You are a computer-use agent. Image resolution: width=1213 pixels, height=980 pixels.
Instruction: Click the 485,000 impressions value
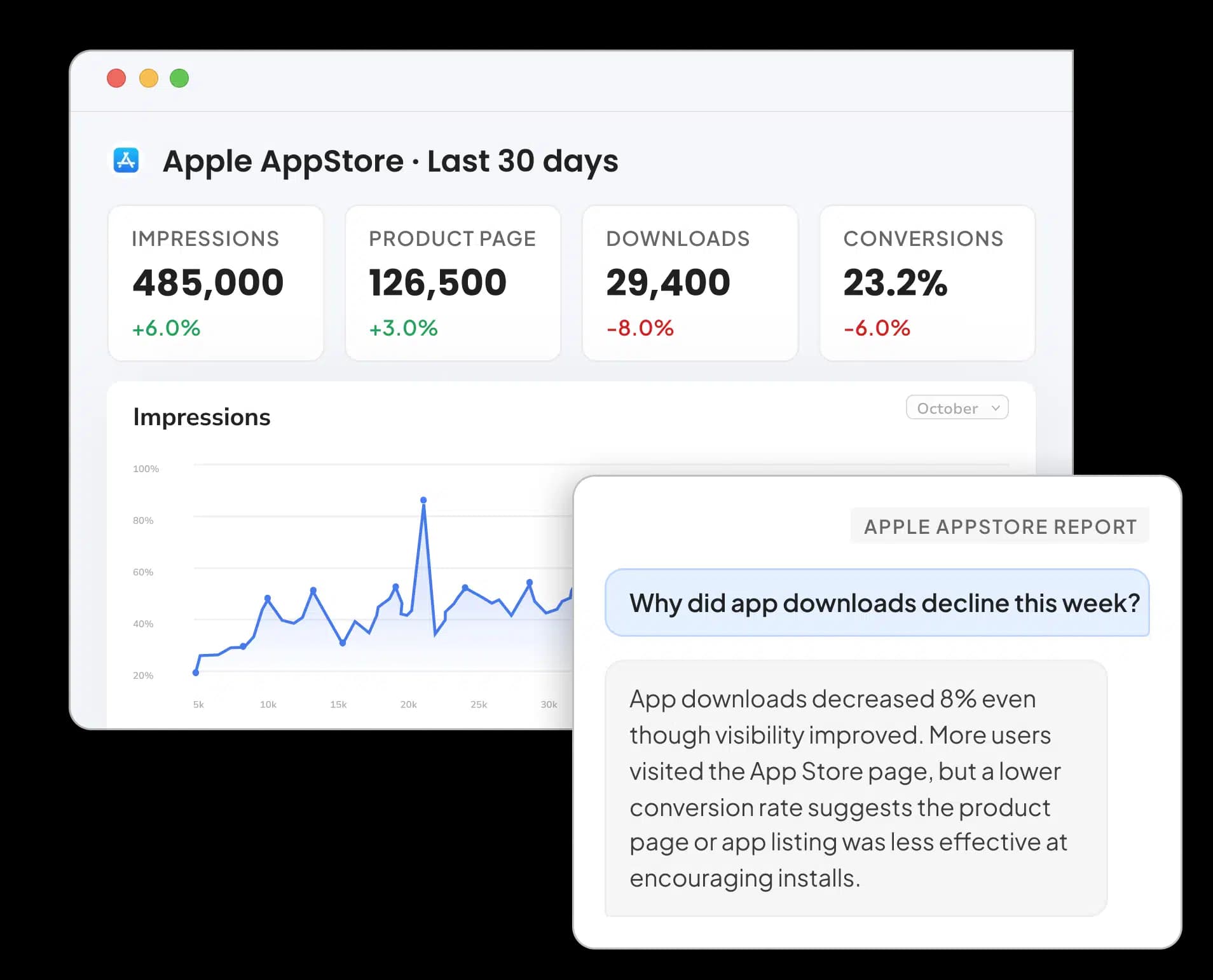(208, 283)
